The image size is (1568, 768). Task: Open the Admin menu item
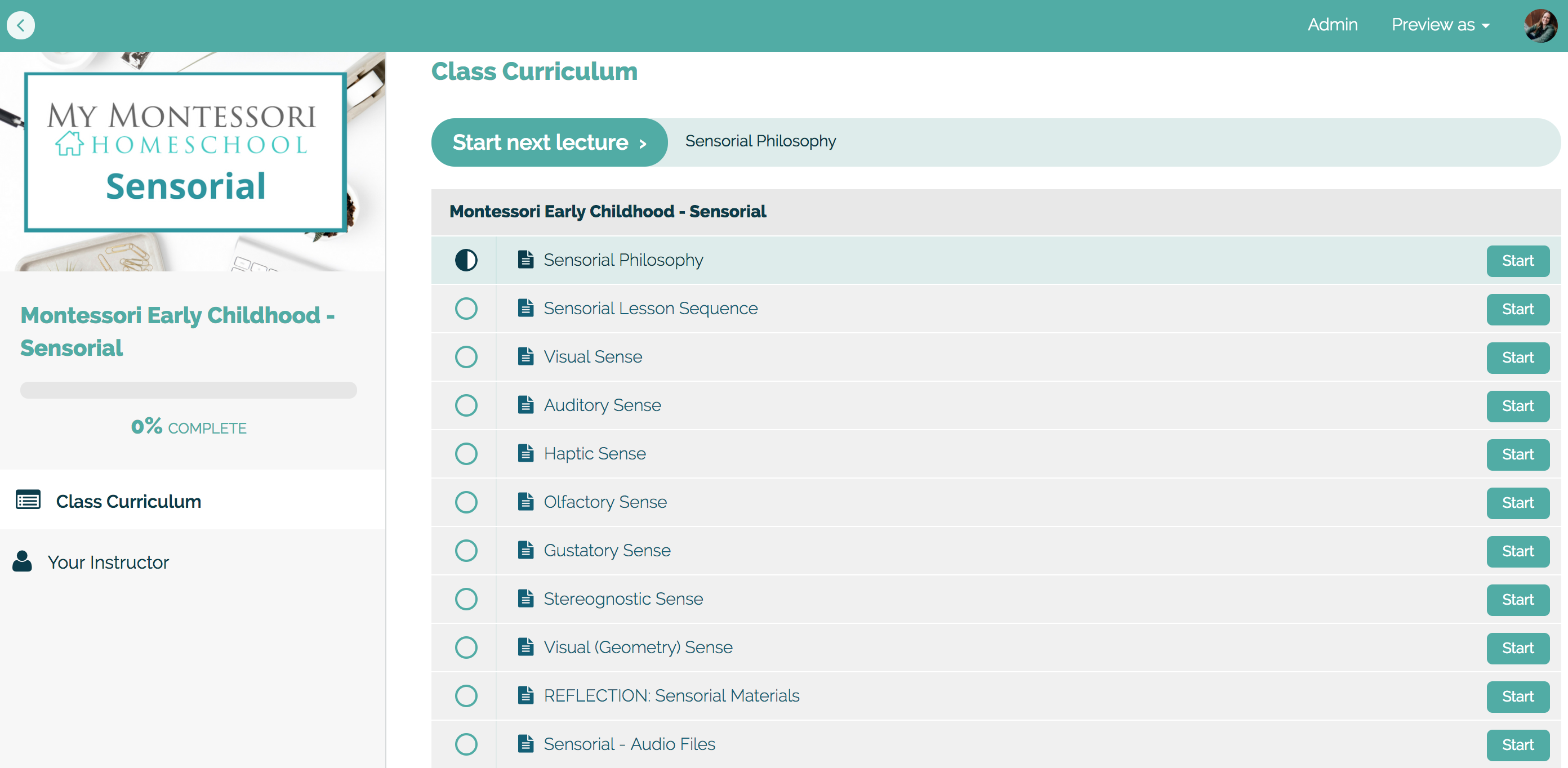coord(1333,25)
